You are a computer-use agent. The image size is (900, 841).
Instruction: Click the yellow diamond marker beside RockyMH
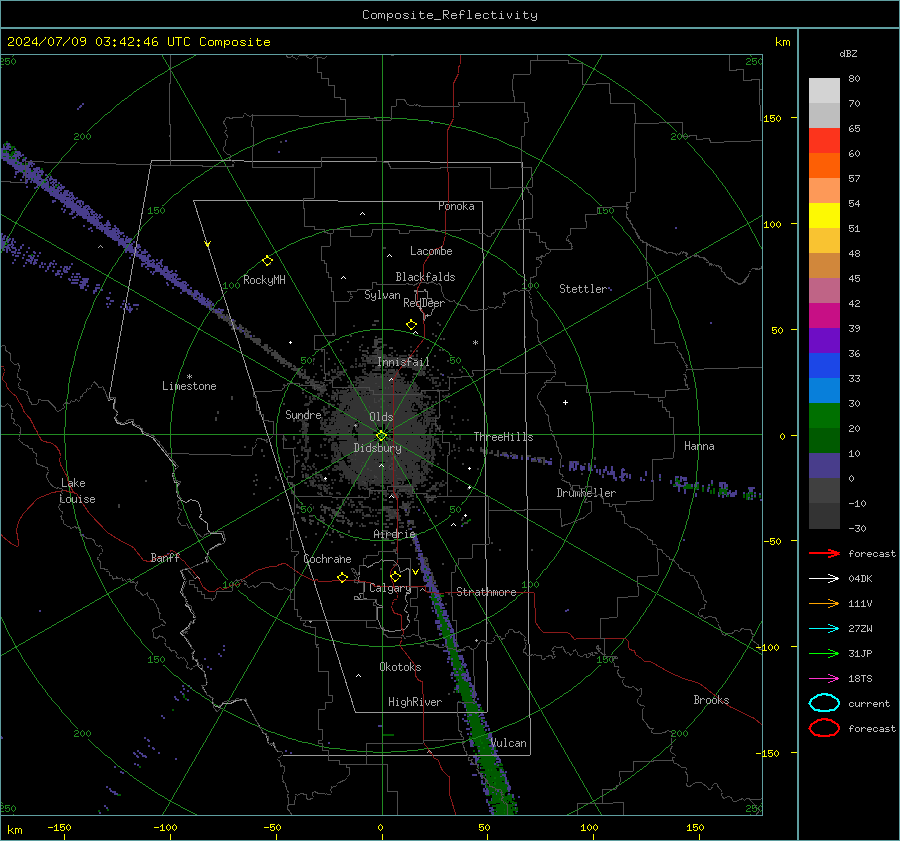click(x=267, y=261)
